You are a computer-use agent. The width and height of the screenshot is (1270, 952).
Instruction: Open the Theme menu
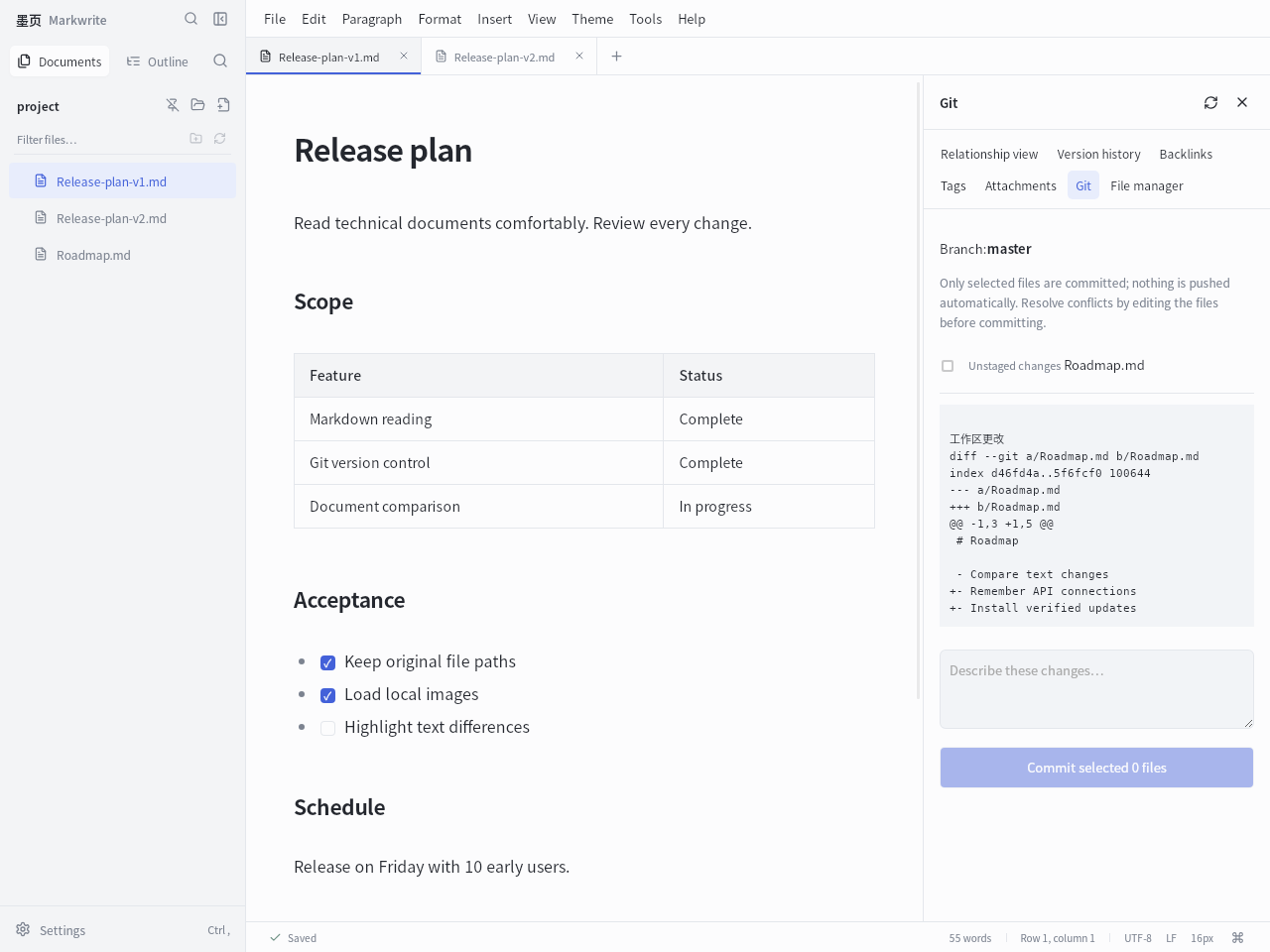pyautogui.click(x=592, y=19)
